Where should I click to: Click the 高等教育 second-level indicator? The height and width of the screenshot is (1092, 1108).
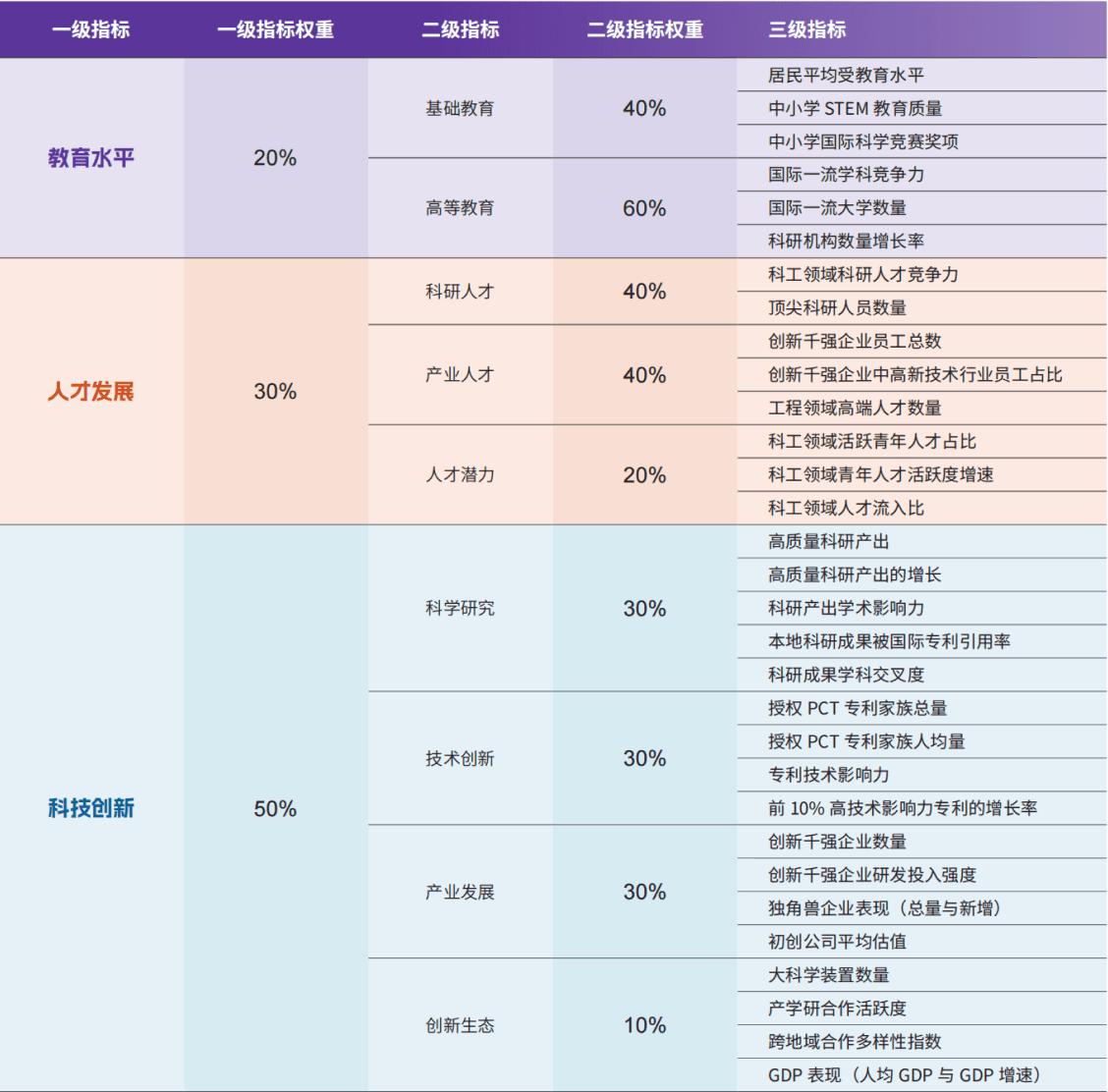460,208
